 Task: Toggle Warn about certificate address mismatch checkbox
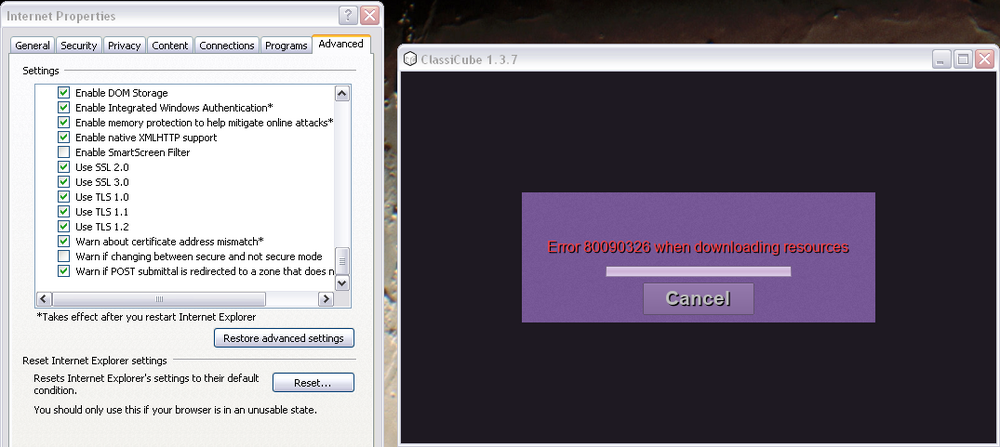[64, 241]
